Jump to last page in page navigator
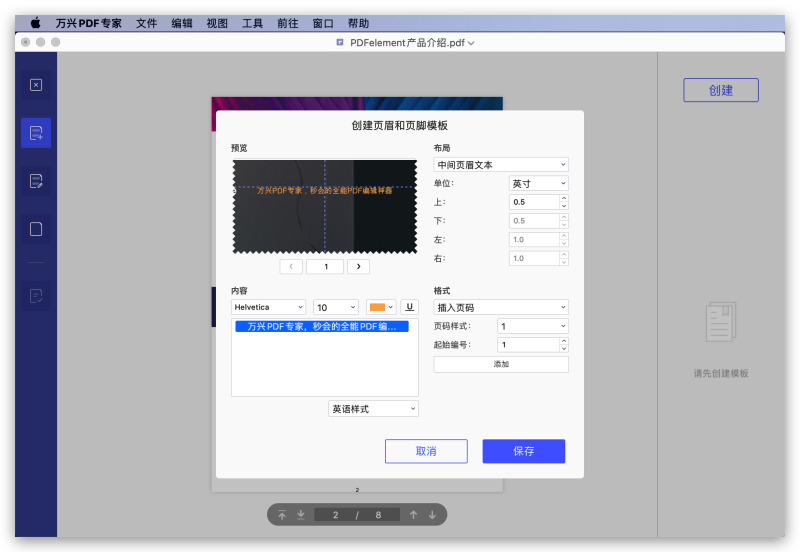This screenshot has width=800, height=552. point(301,515)
